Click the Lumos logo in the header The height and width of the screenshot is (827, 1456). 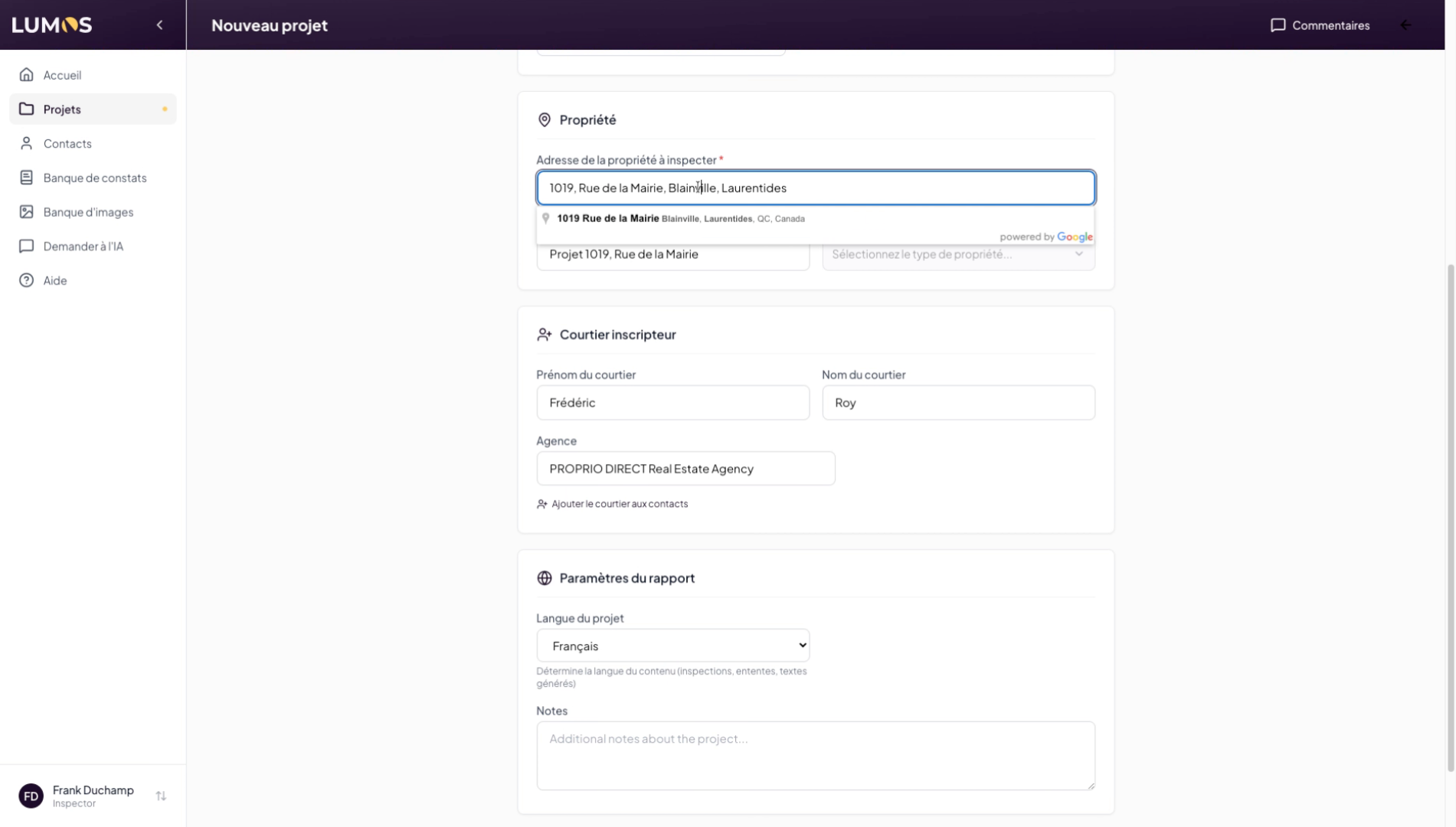point(52,25)
